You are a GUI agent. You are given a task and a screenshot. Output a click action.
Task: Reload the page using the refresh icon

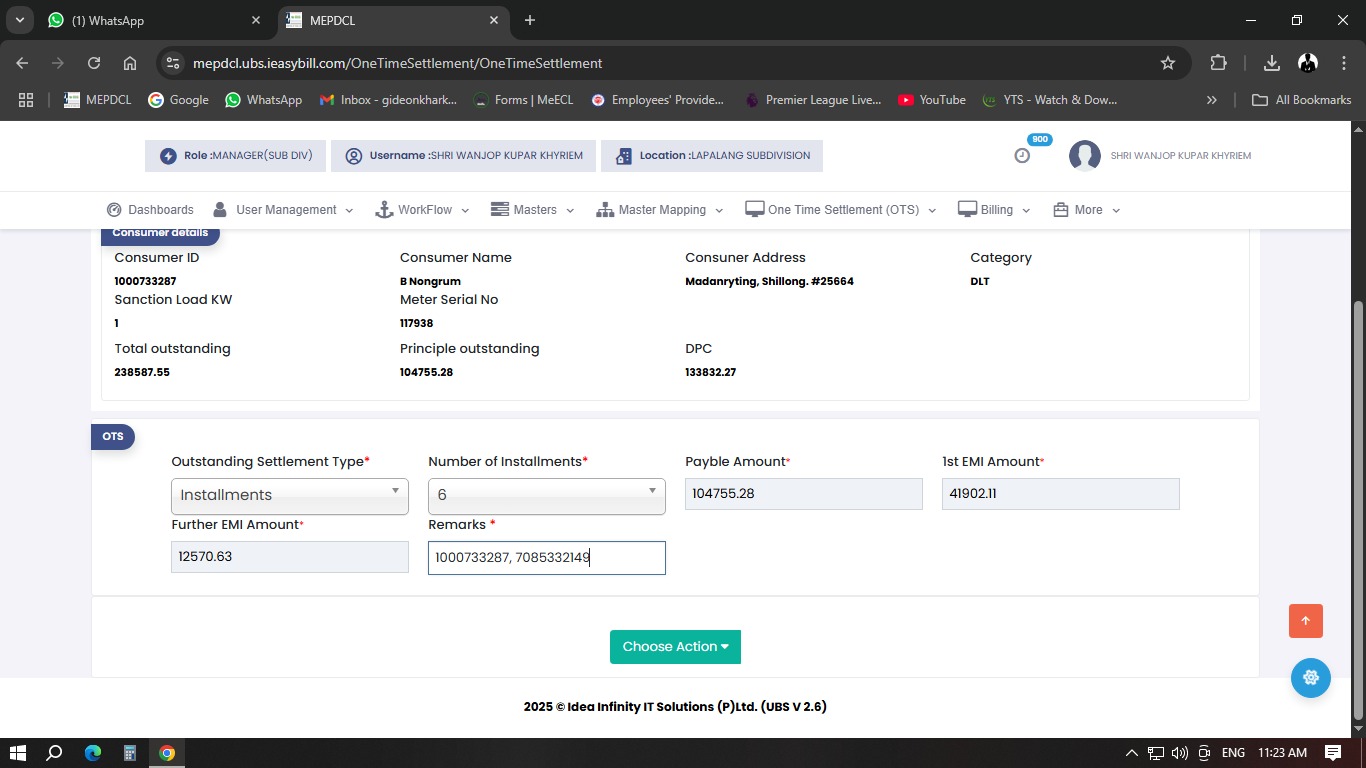(94, 63)
